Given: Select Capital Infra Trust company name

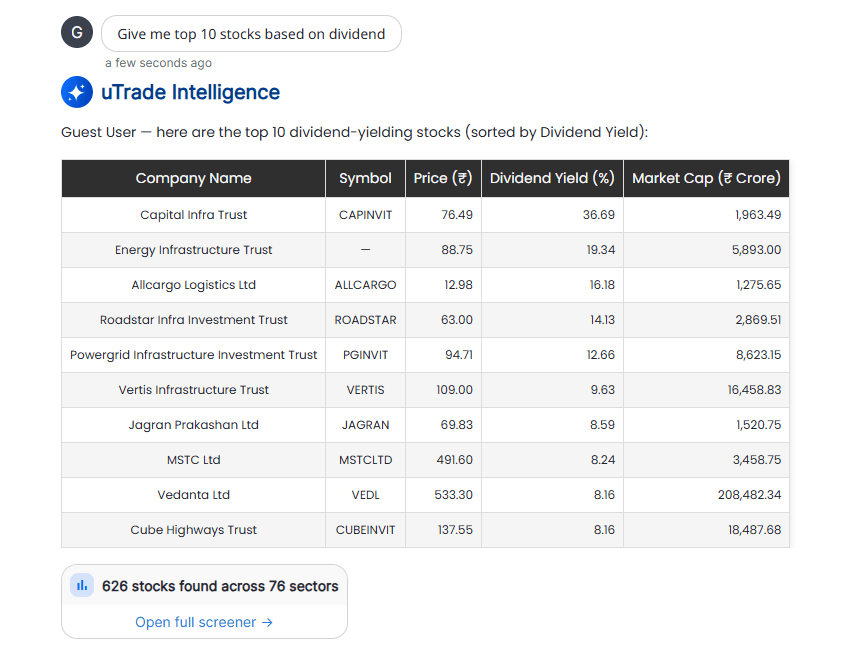Looking at the screenshot, I should click(193, 215).
